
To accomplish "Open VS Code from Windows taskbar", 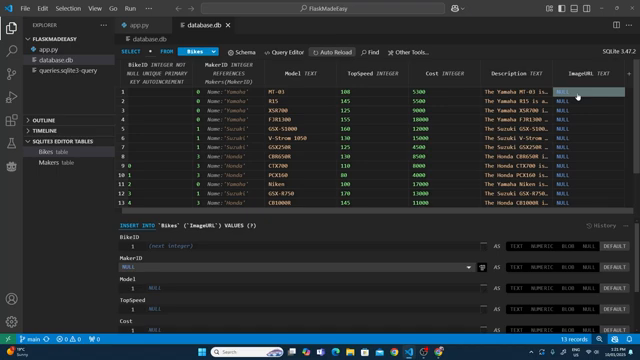I will pos(409,352).
